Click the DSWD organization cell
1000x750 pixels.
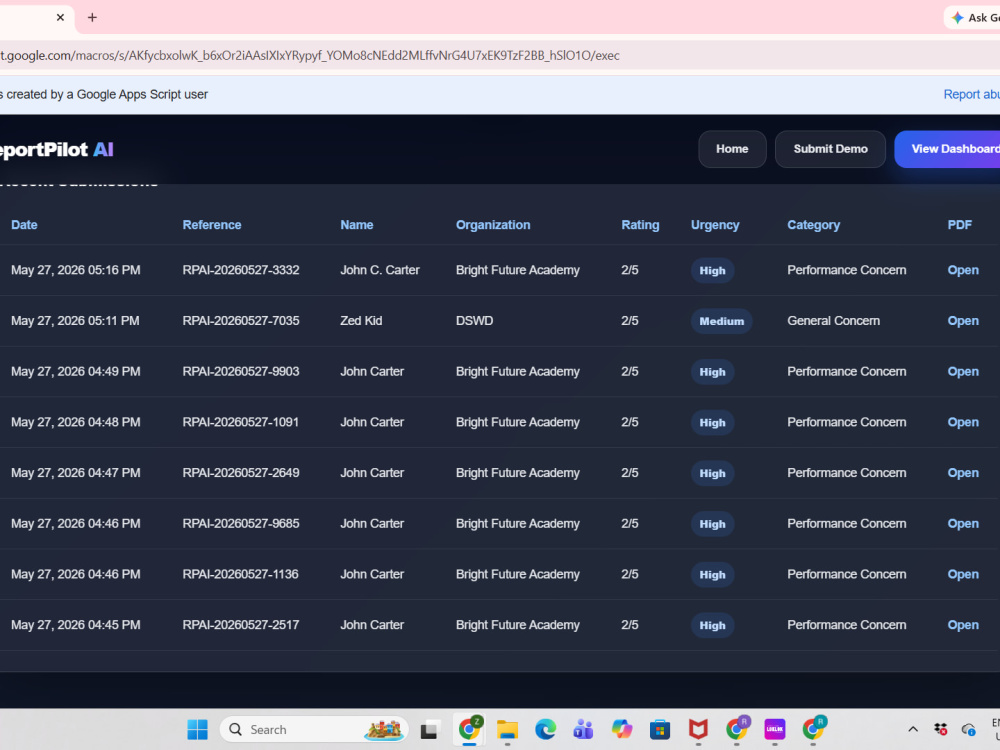tap(474, 321)
